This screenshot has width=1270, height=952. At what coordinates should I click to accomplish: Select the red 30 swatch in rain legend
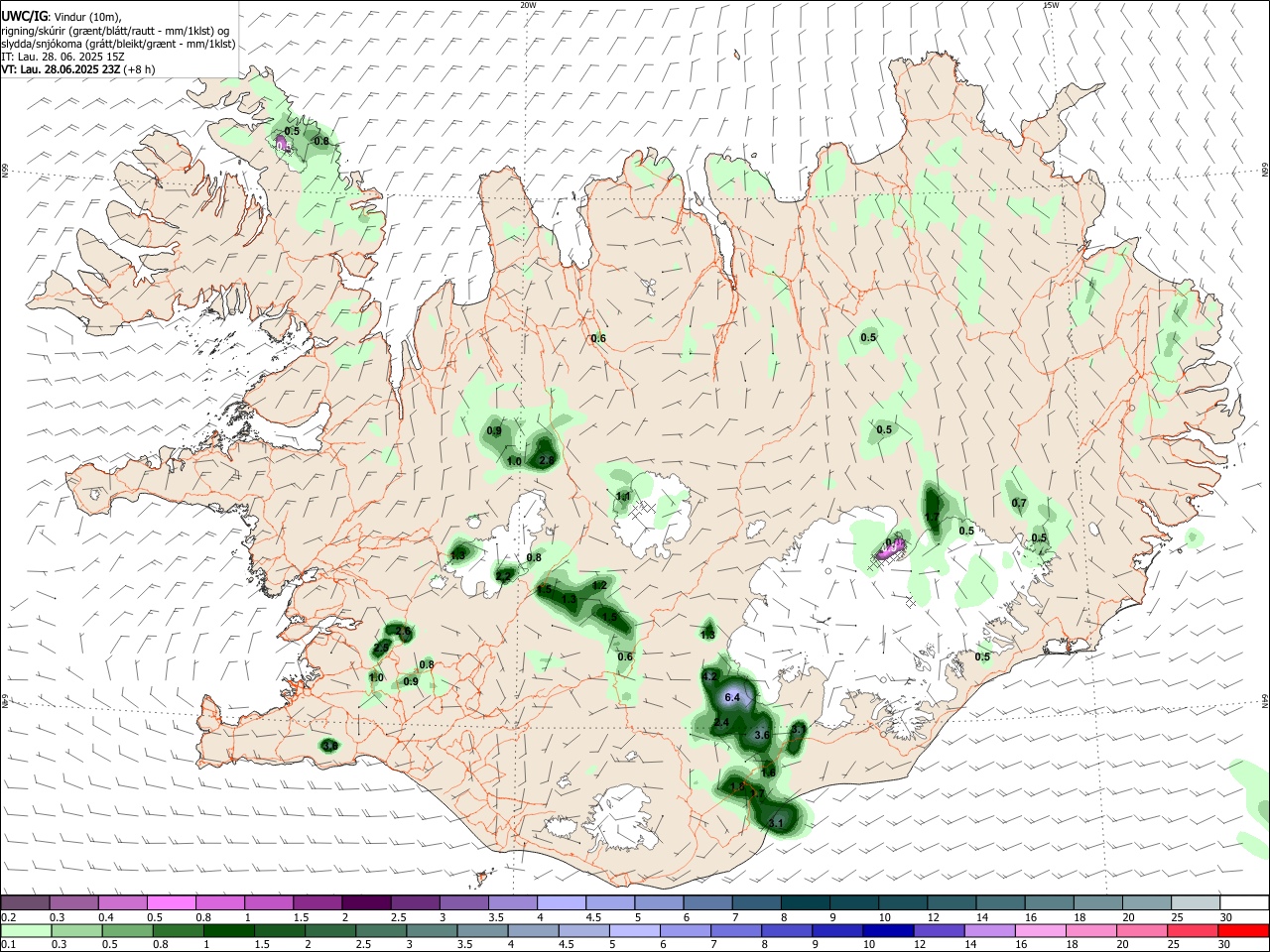1243,930
